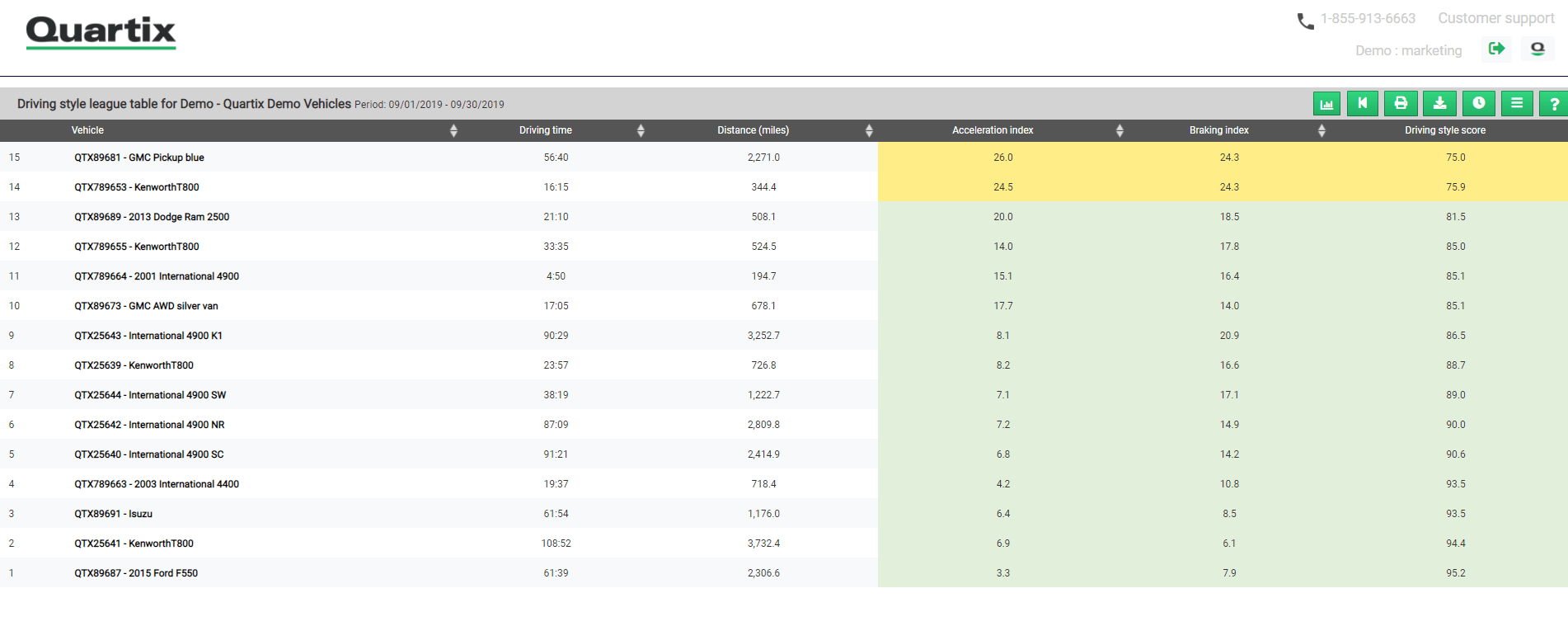Select QTX25642 - International 4900 NR
This screenshot has height=640, width=1568.
tap(149, 425)
